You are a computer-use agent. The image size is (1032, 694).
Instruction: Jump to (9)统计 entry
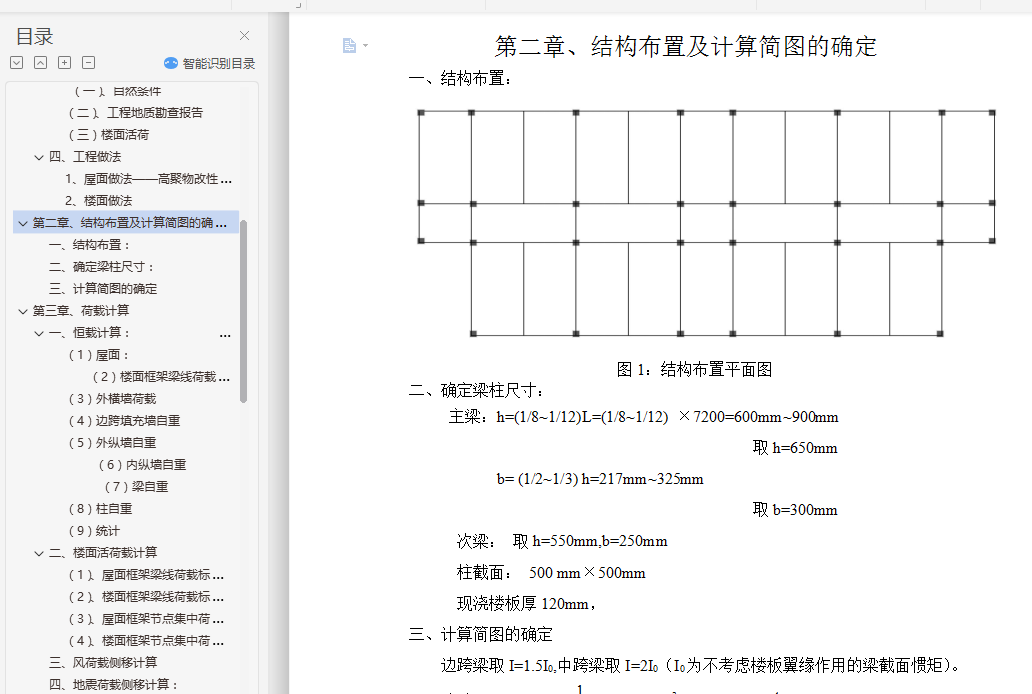pos(94,531)
